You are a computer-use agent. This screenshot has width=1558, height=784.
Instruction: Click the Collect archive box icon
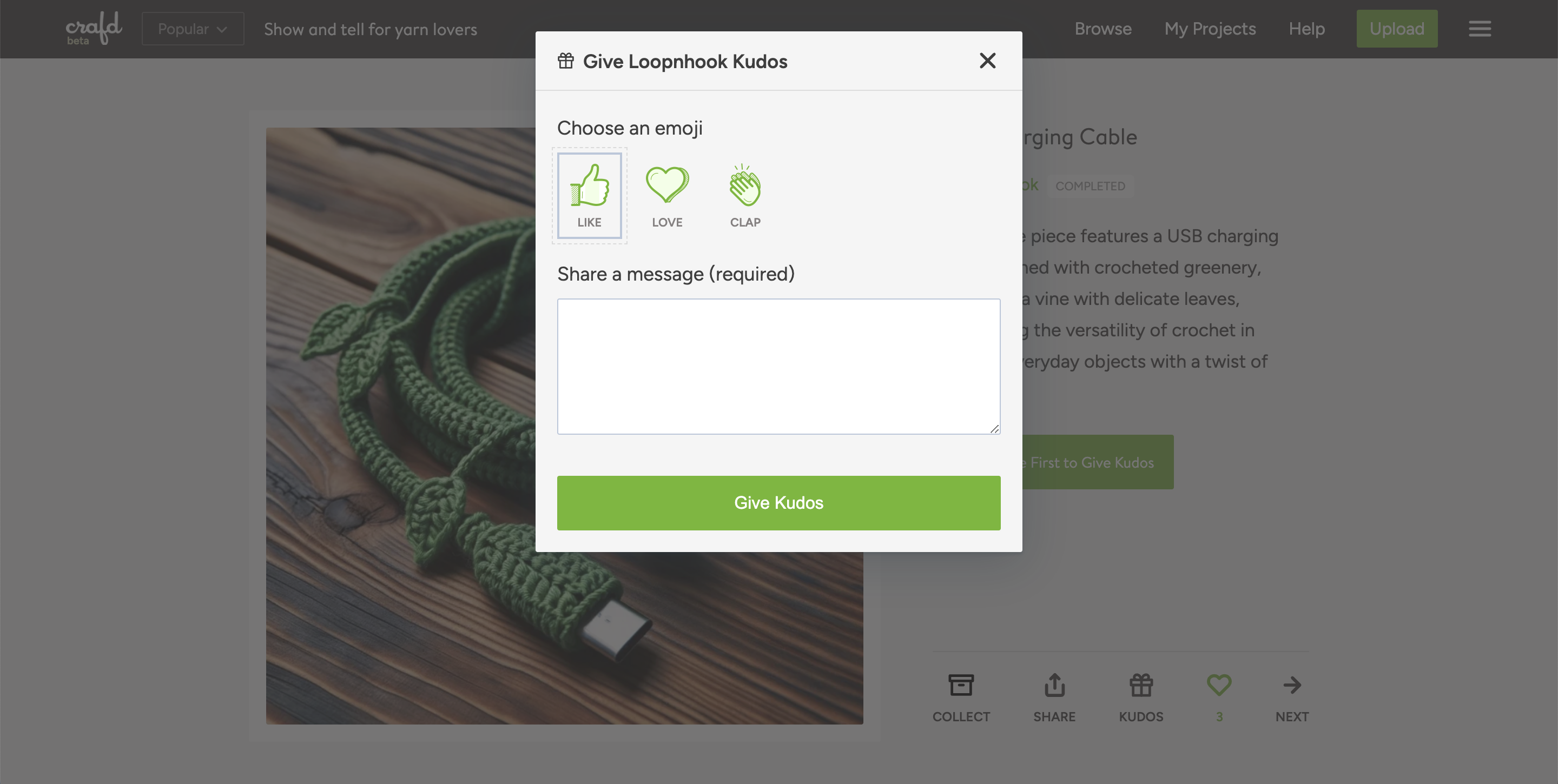point(960,686)
